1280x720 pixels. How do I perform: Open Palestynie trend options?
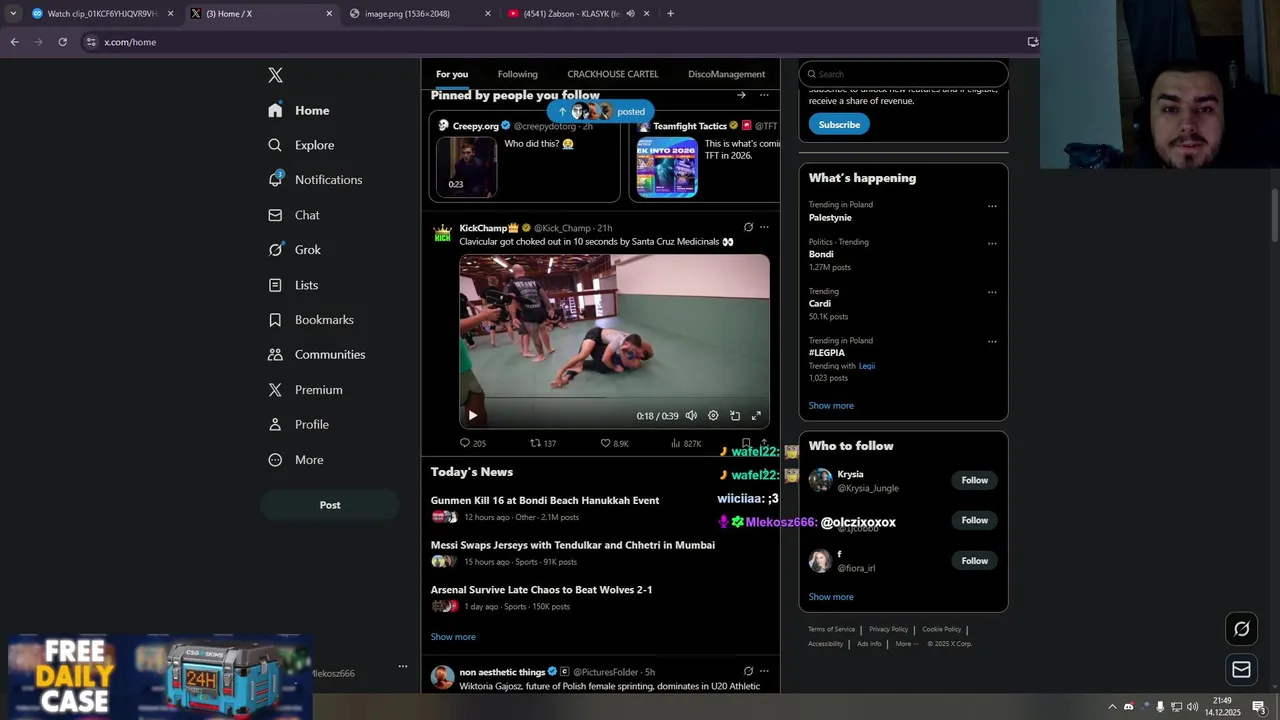[992, 206]
